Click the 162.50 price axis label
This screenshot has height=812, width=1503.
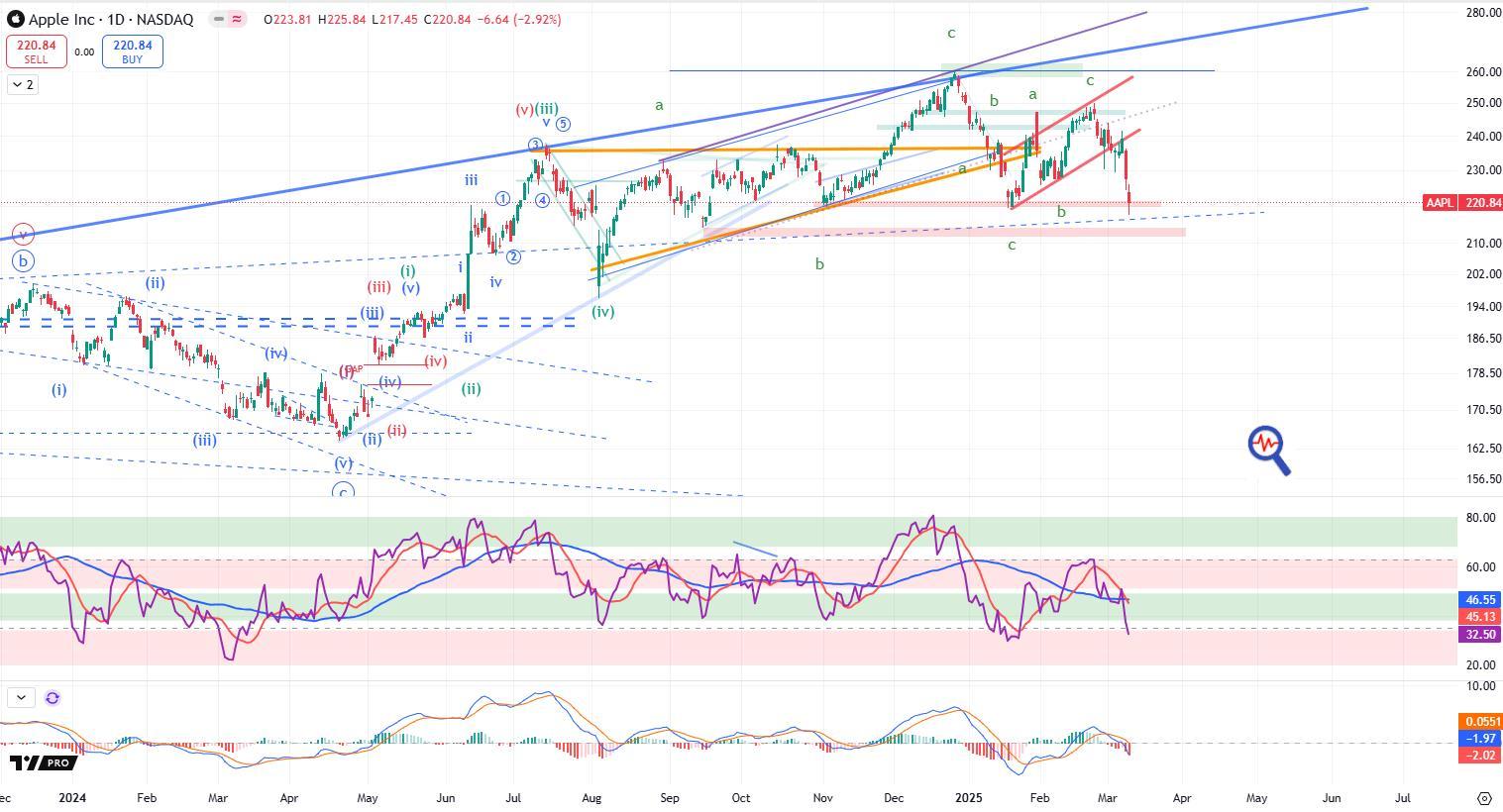[1483, 449]
